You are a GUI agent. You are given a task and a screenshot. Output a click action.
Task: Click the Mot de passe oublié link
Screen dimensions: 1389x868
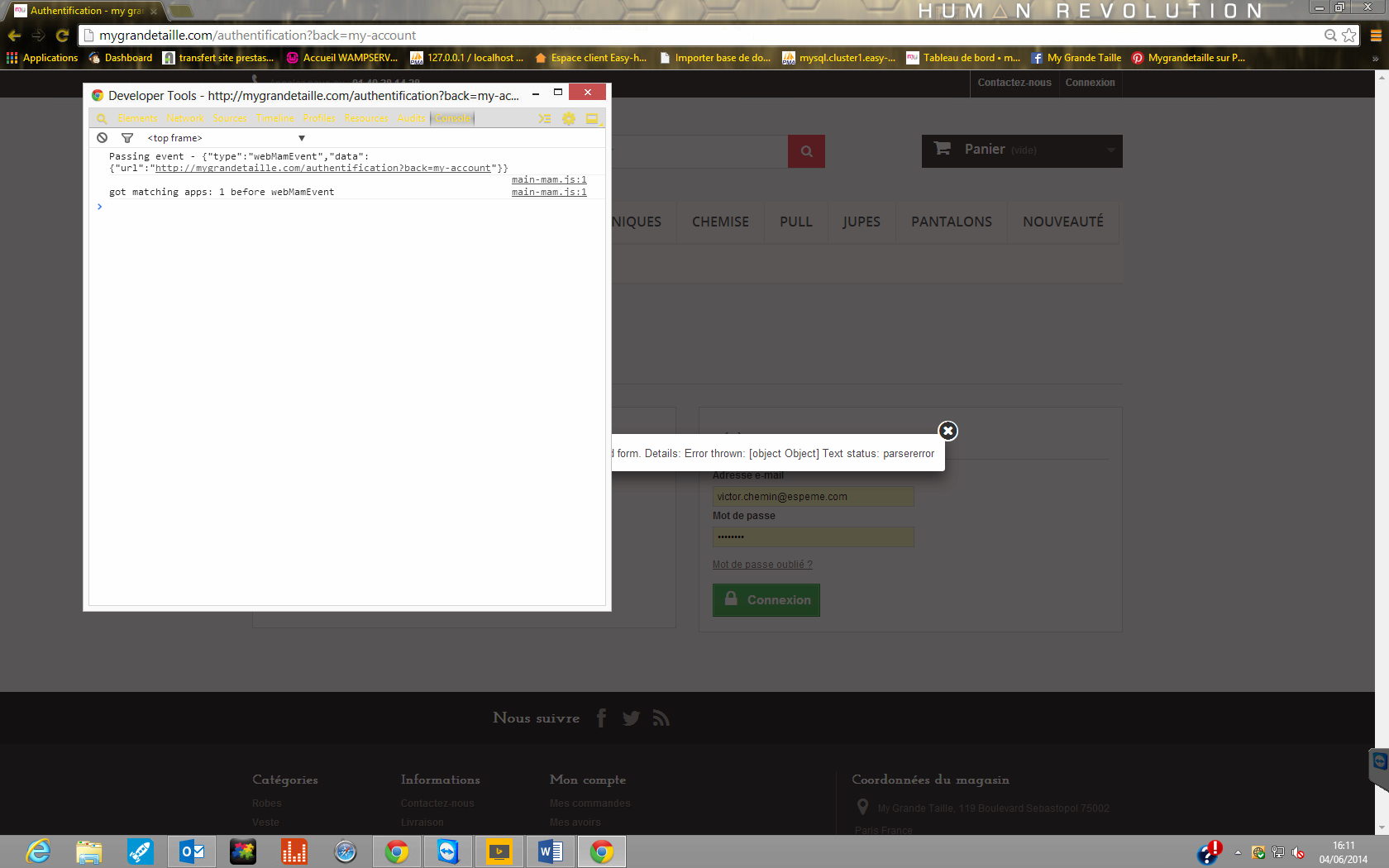(x=762, y=565)
